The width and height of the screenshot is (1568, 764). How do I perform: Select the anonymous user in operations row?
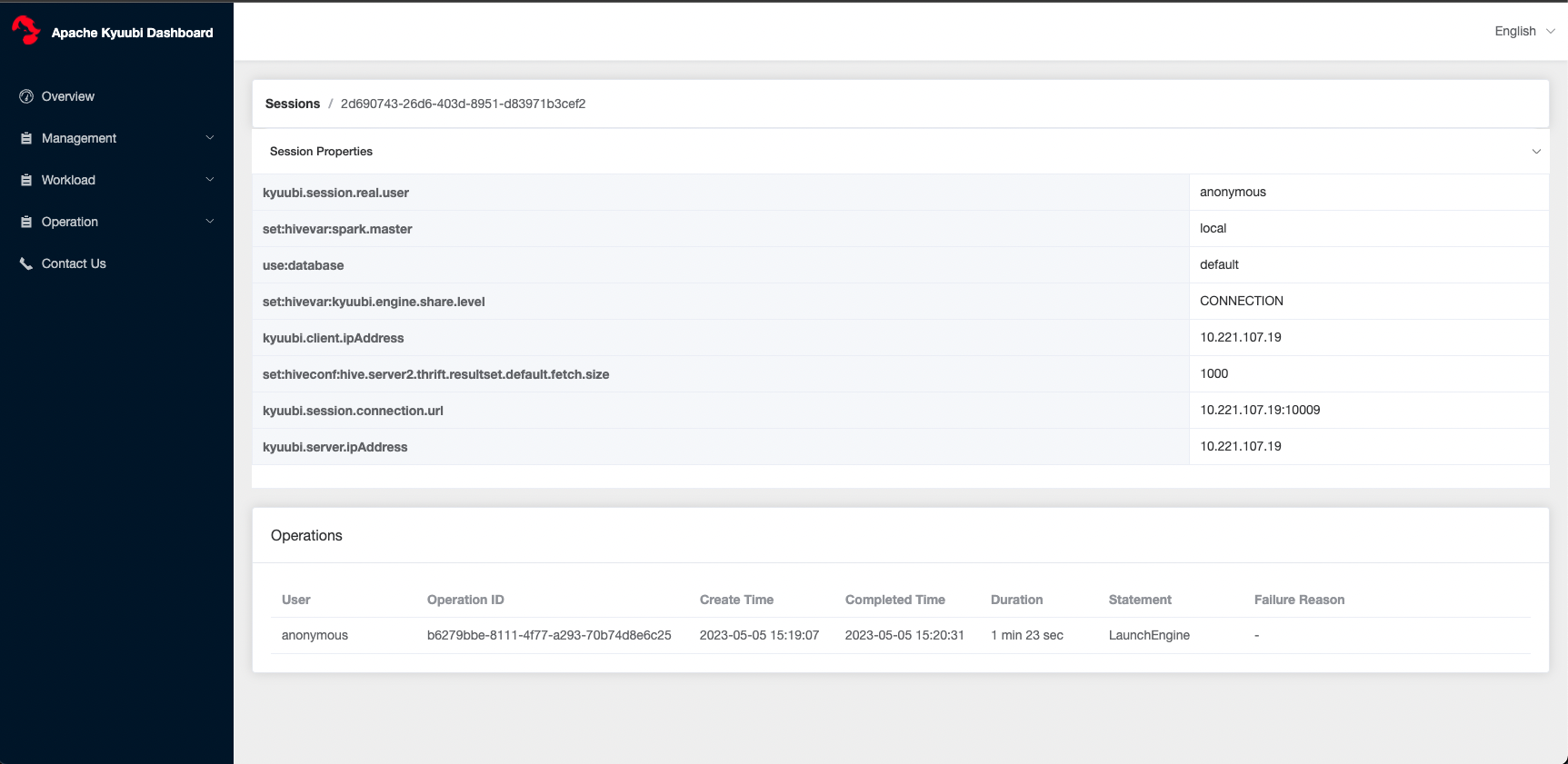(x=315, y=635)
